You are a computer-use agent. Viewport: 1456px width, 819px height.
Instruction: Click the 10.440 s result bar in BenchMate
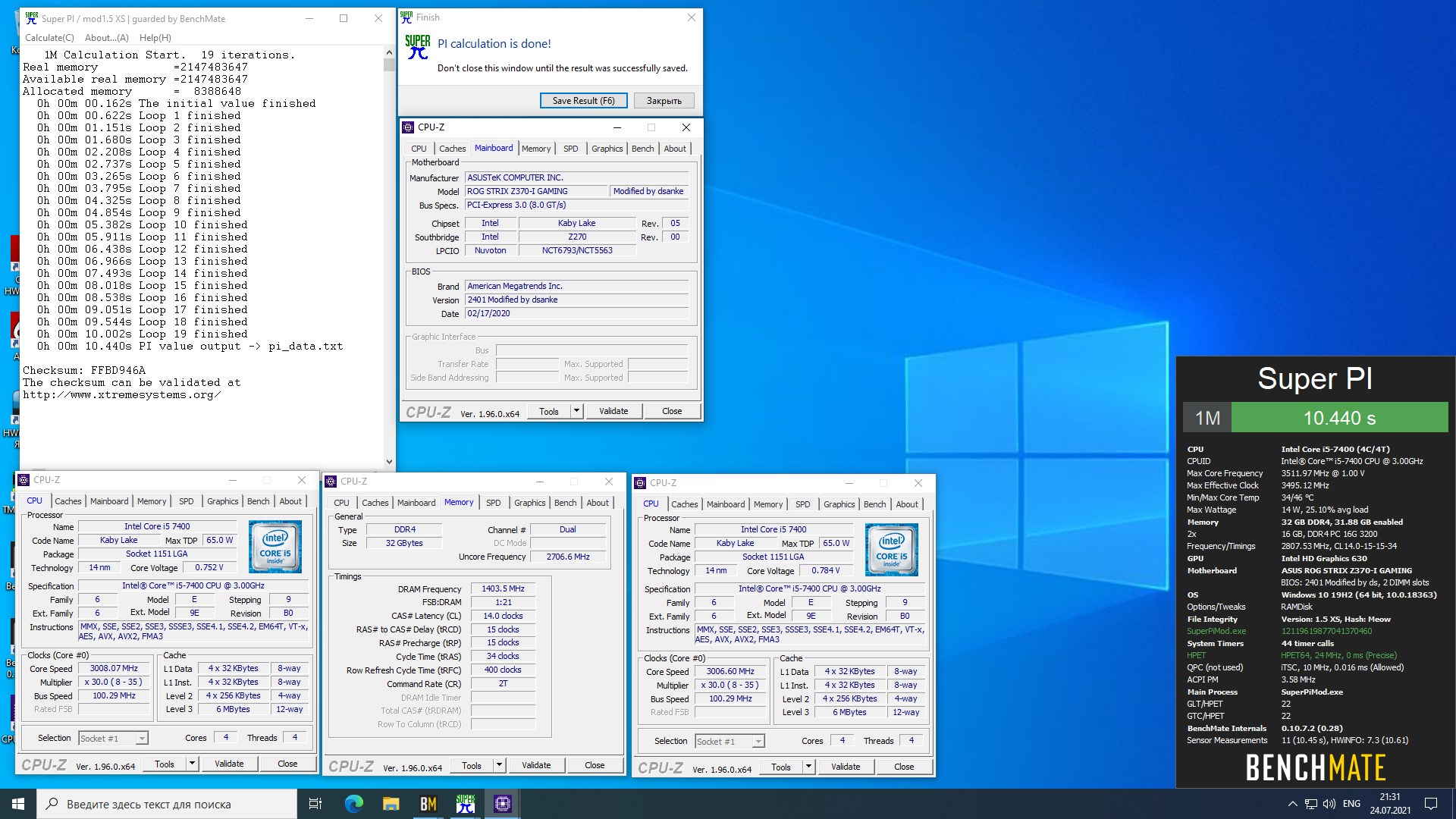[x=1339, y=418]
